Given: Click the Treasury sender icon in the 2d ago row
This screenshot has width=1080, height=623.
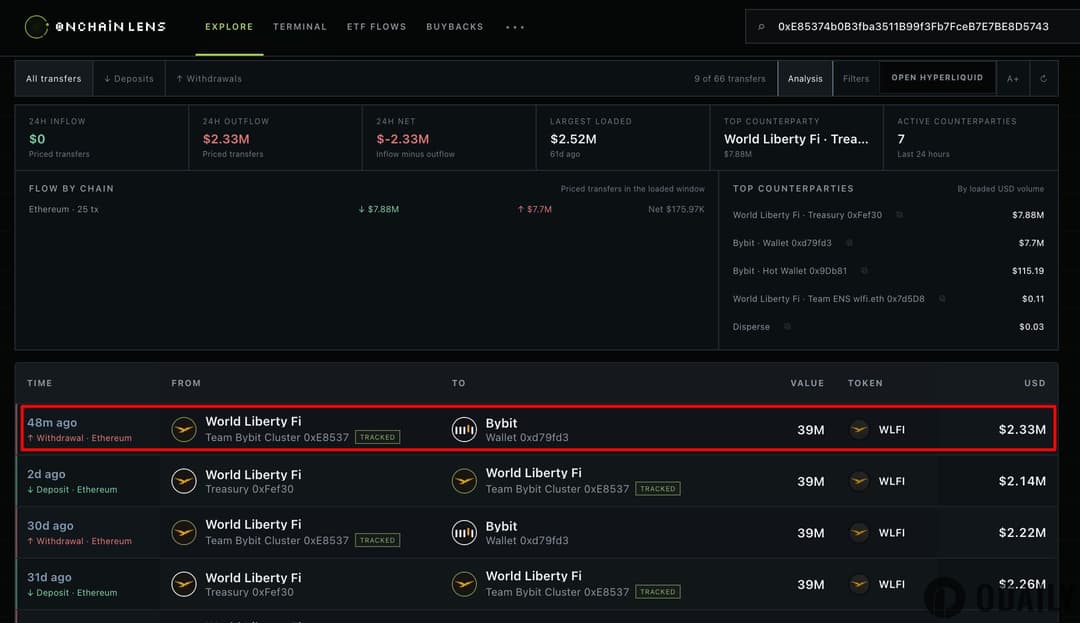Looking at the screenshot, I should 184,481.
